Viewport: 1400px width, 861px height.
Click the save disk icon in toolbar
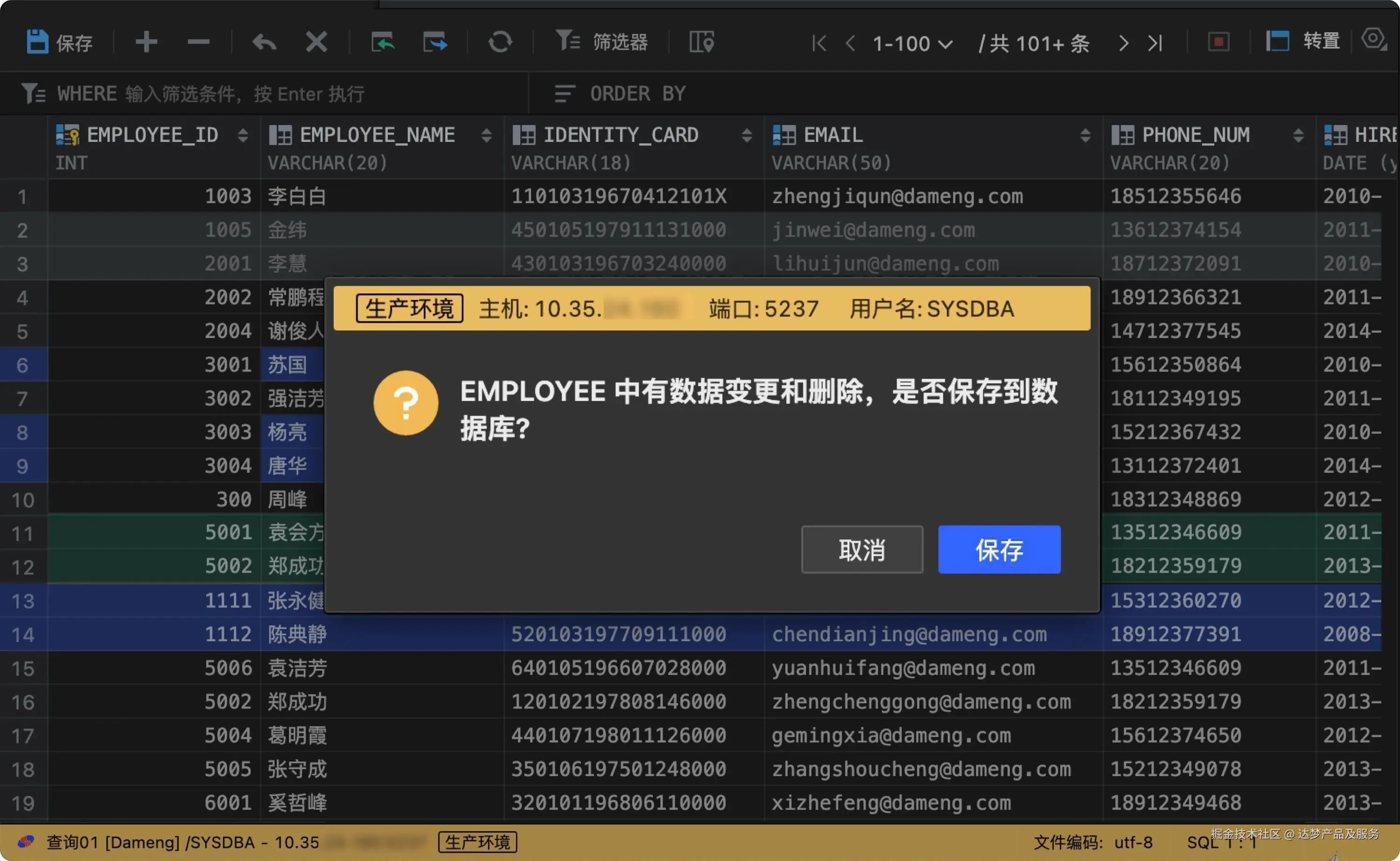[38, 42]
